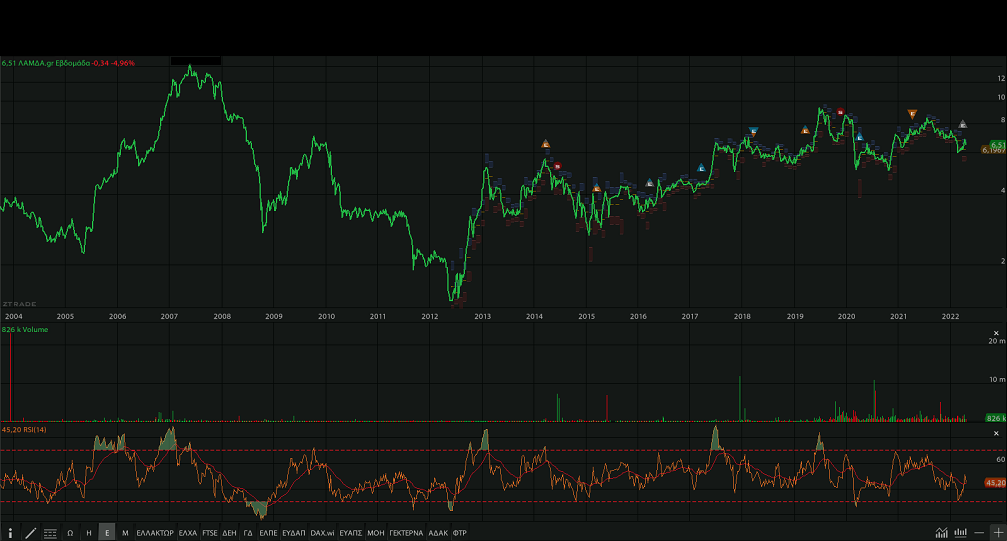
Task: Switch to the Η daily timeframe
Action: coord(89,533)
